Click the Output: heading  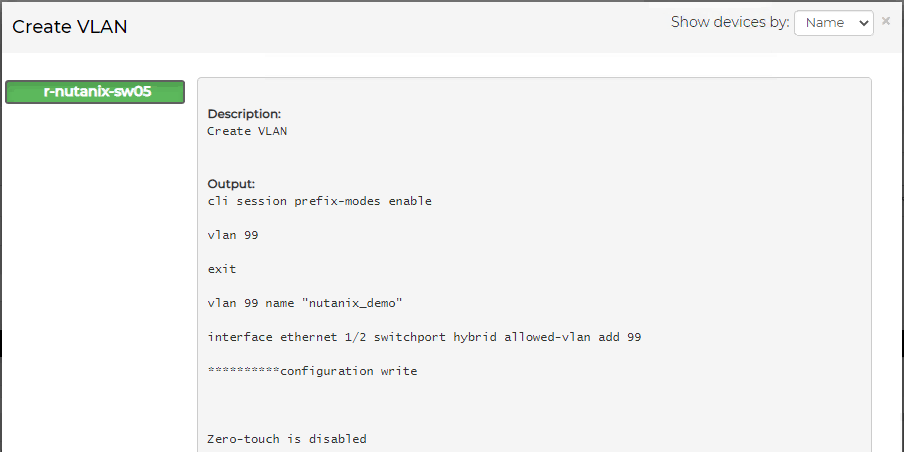tap(231, 184)
